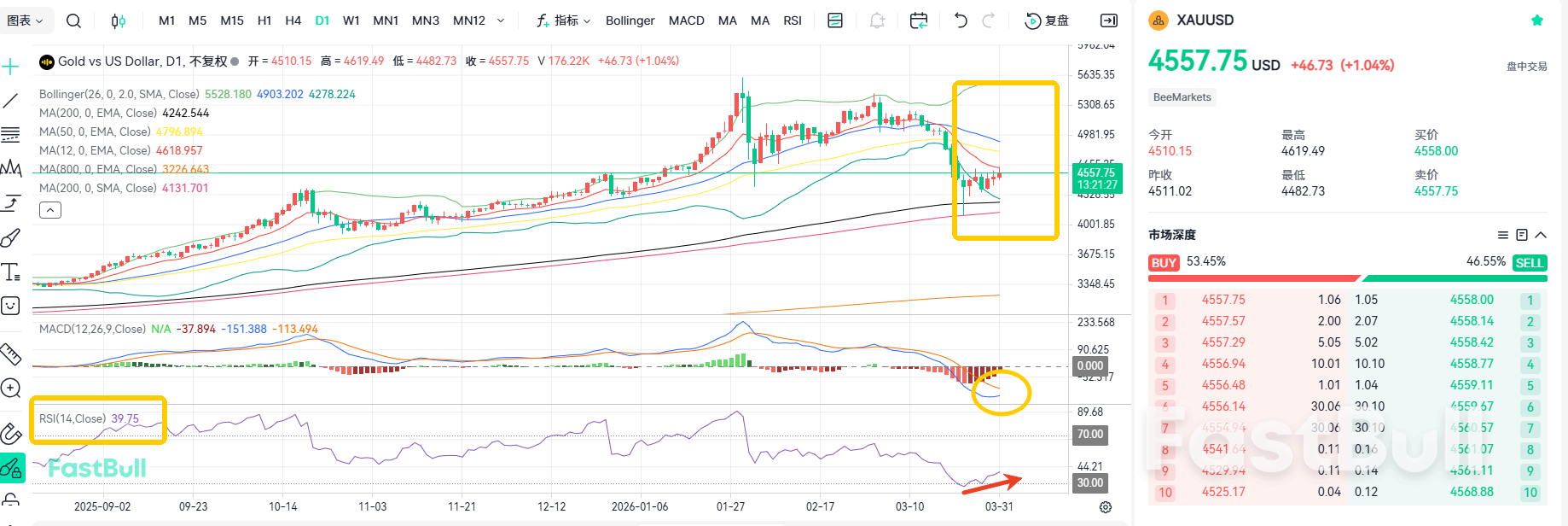1568x526 pixels.
Task: Select the W1 timeframe
Action: point(351,20)
